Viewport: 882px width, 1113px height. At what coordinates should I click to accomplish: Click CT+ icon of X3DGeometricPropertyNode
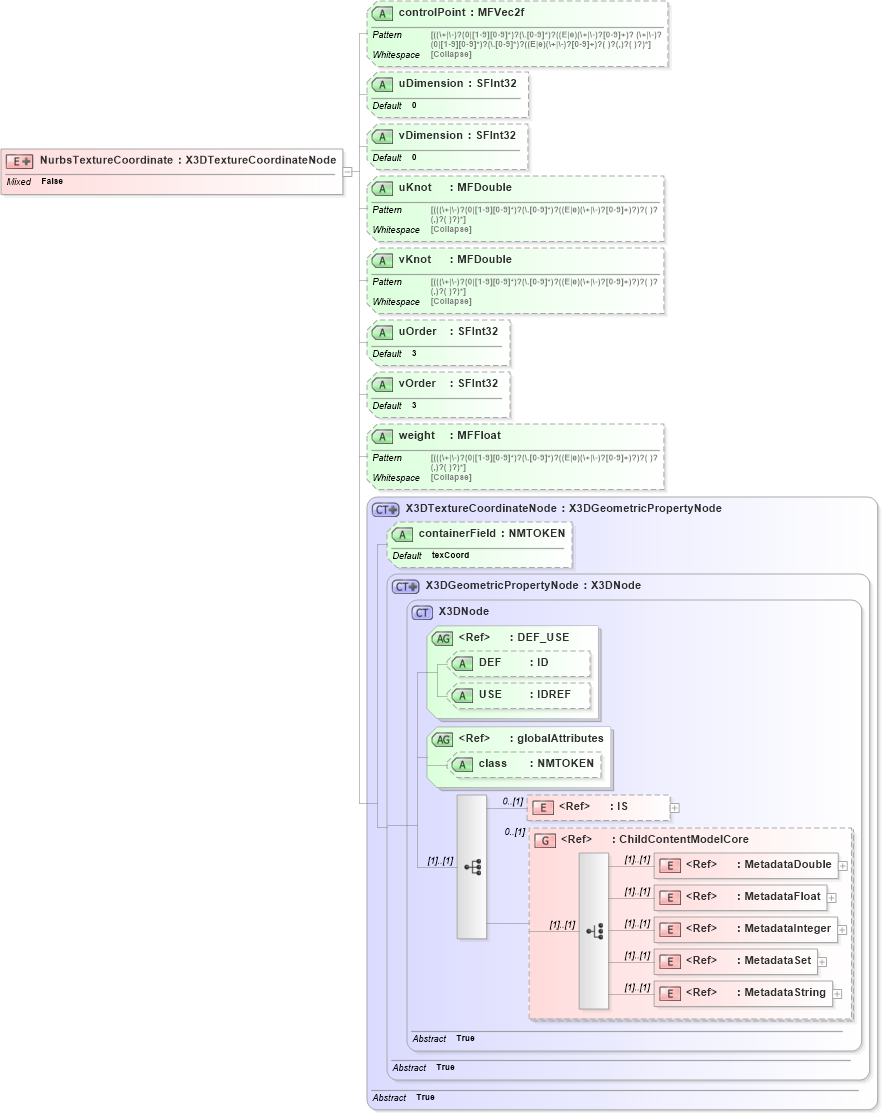point(406,586)
